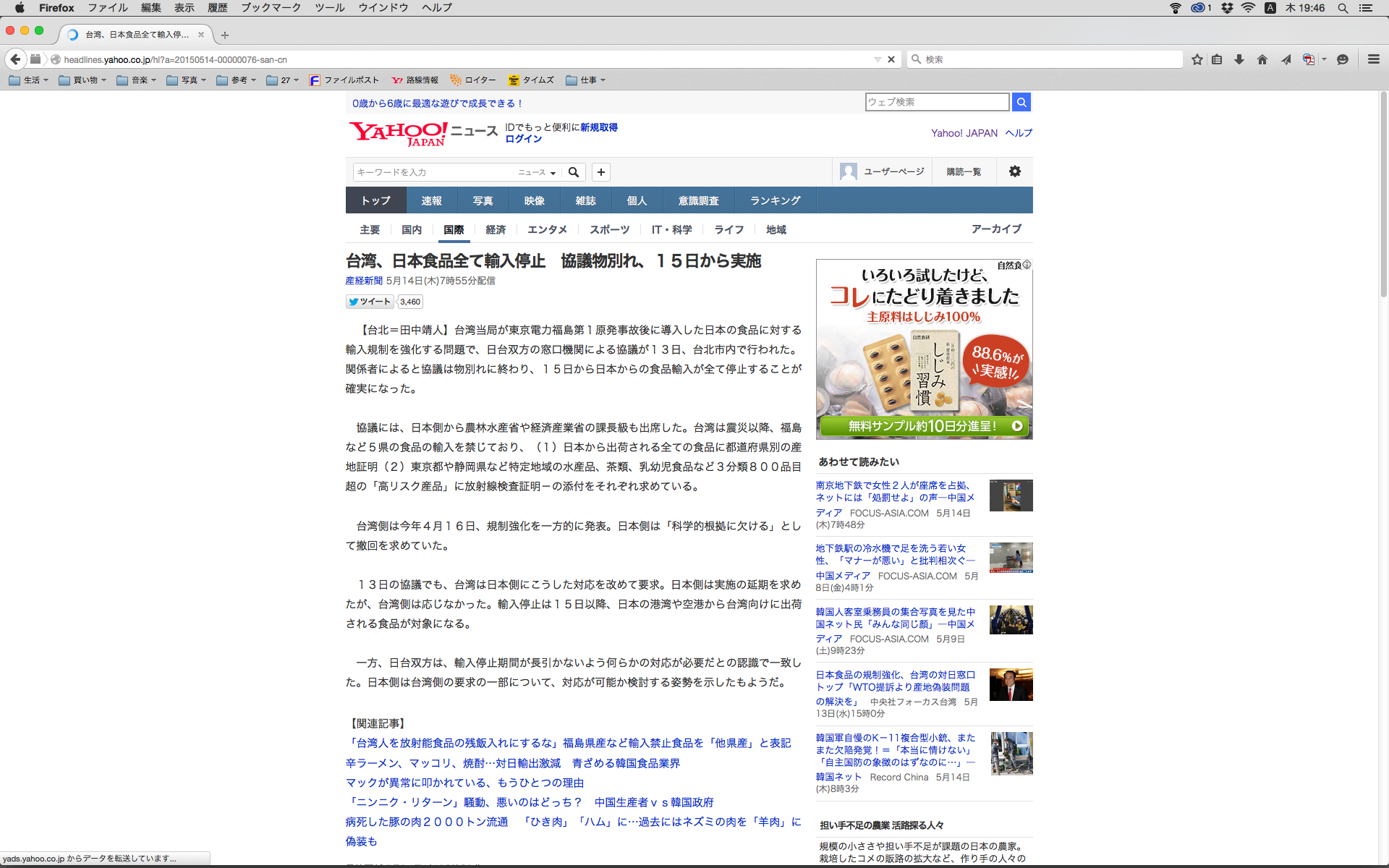This screenshot has width=1389, height=868.
Task: Switch to the ランキング tab
Action: point(775,200)
